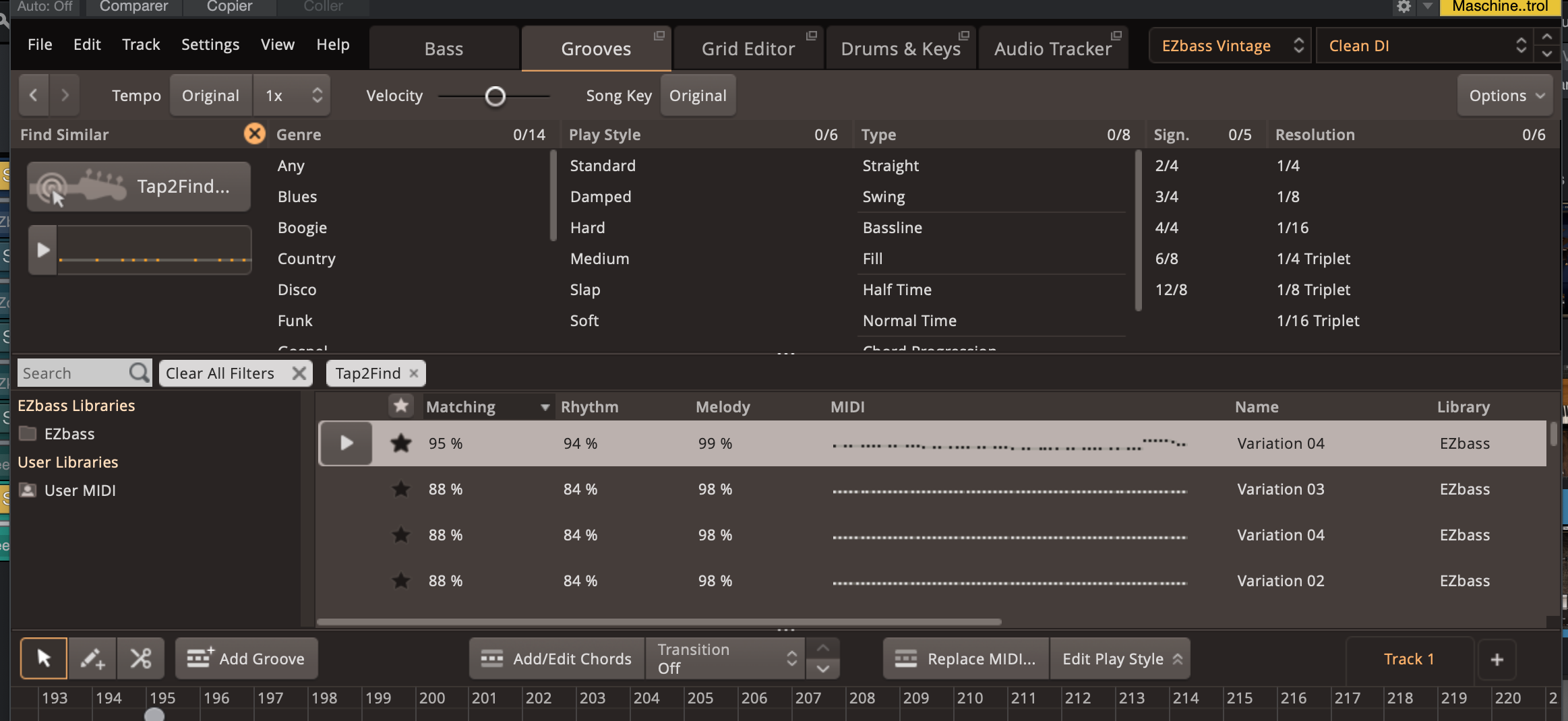Open the Transition Off dropdown
This screenshot has height=721, width=1568.
click(725, 658)
